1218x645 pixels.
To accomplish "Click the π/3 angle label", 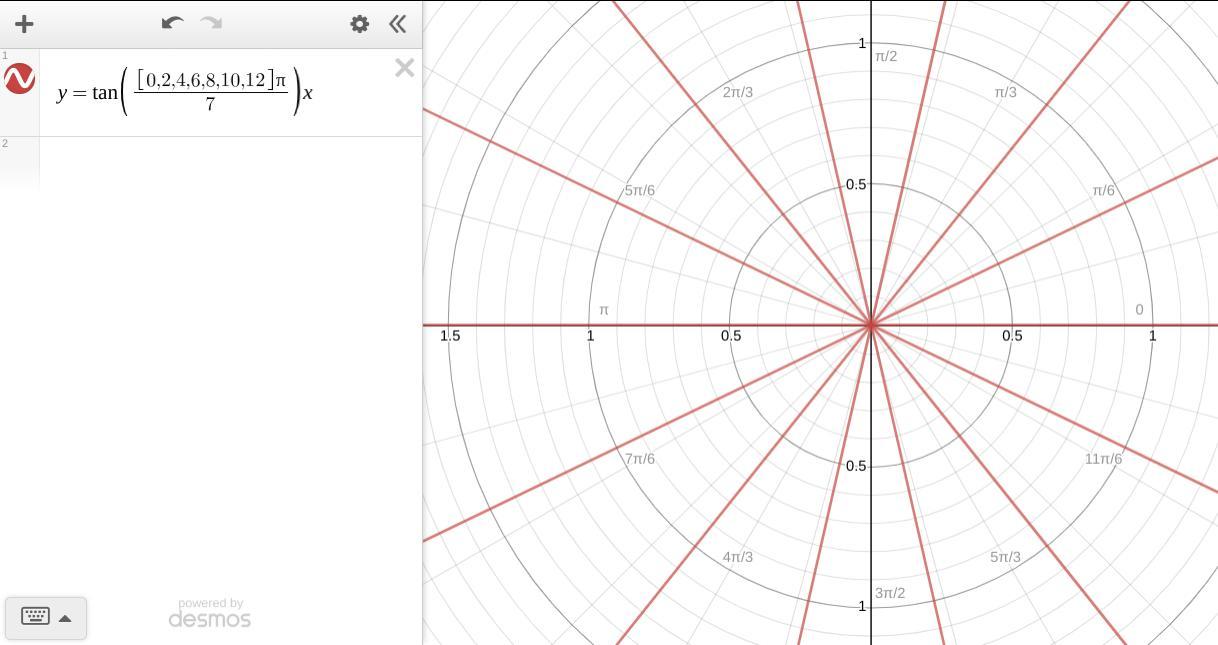I will point(1005,92).
